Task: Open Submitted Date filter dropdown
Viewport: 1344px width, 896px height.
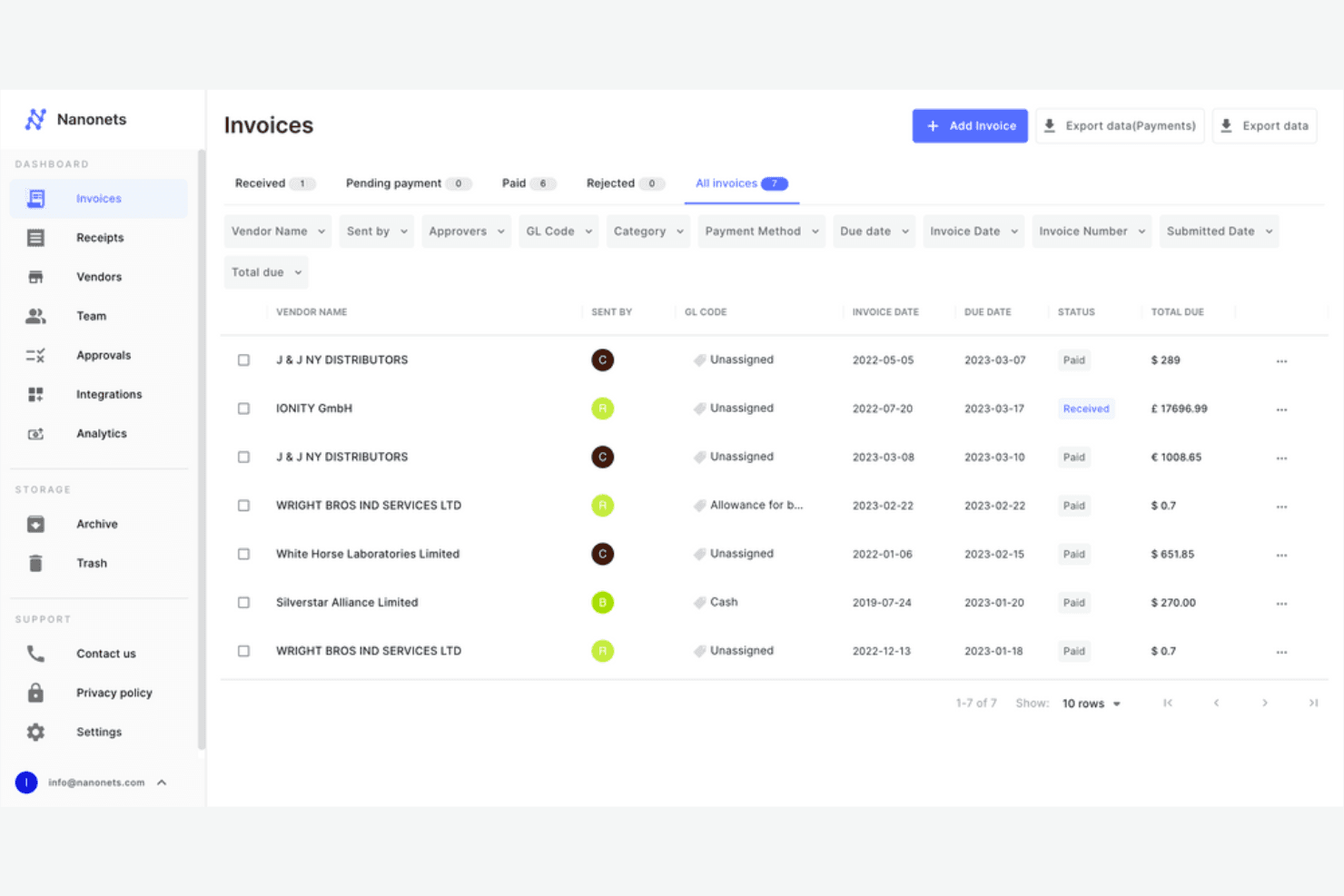Action: [1220, 231]
